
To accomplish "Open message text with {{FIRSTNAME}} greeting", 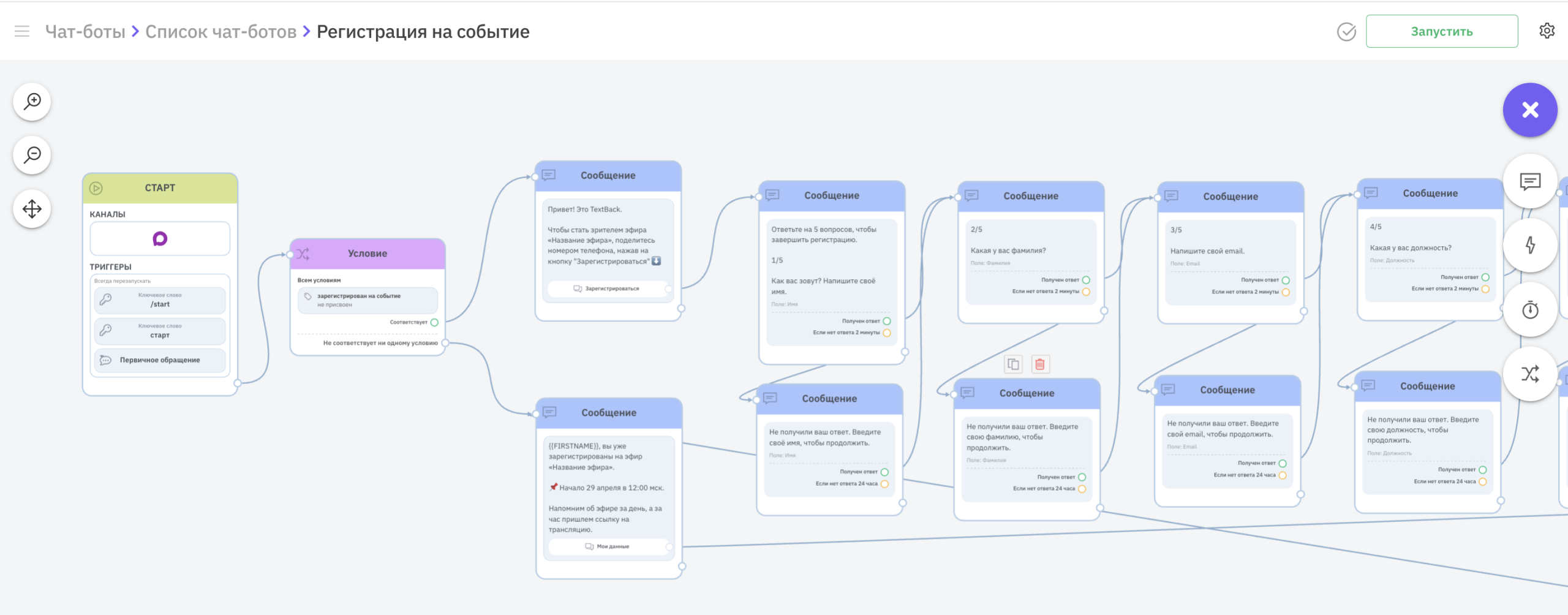I will (x=606, y=488).
